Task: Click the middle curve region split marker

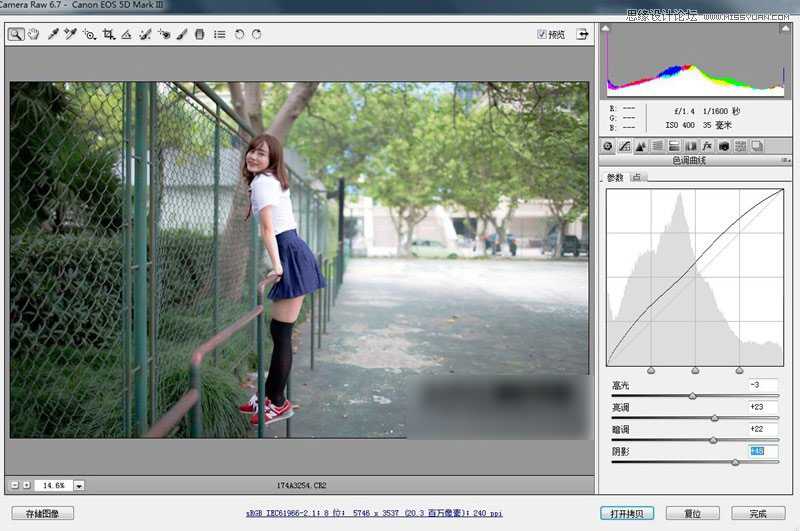Action: [x=695, y=371]
